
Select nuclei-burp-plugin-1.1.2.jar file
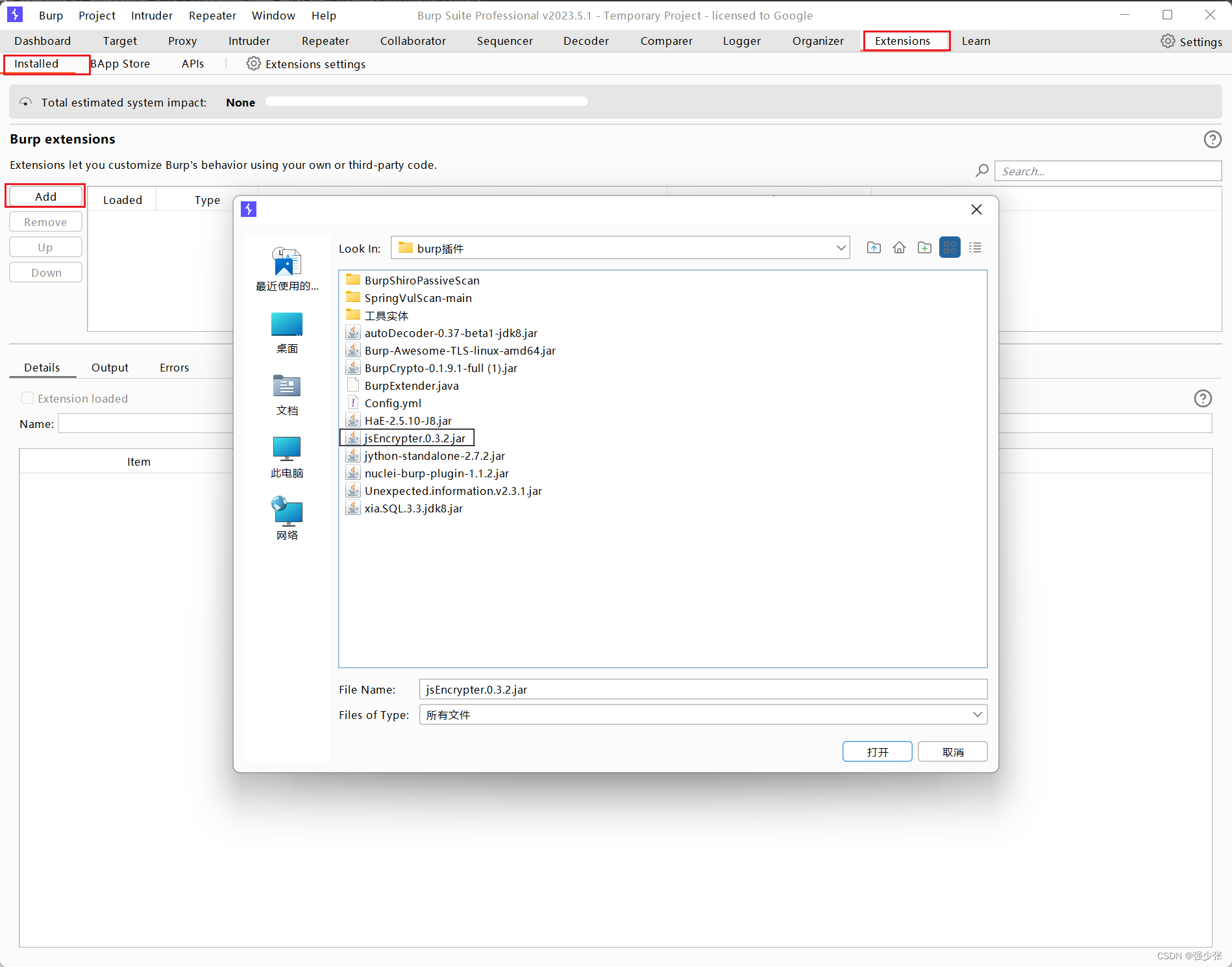pyautogui.click(x=428, y=473)
